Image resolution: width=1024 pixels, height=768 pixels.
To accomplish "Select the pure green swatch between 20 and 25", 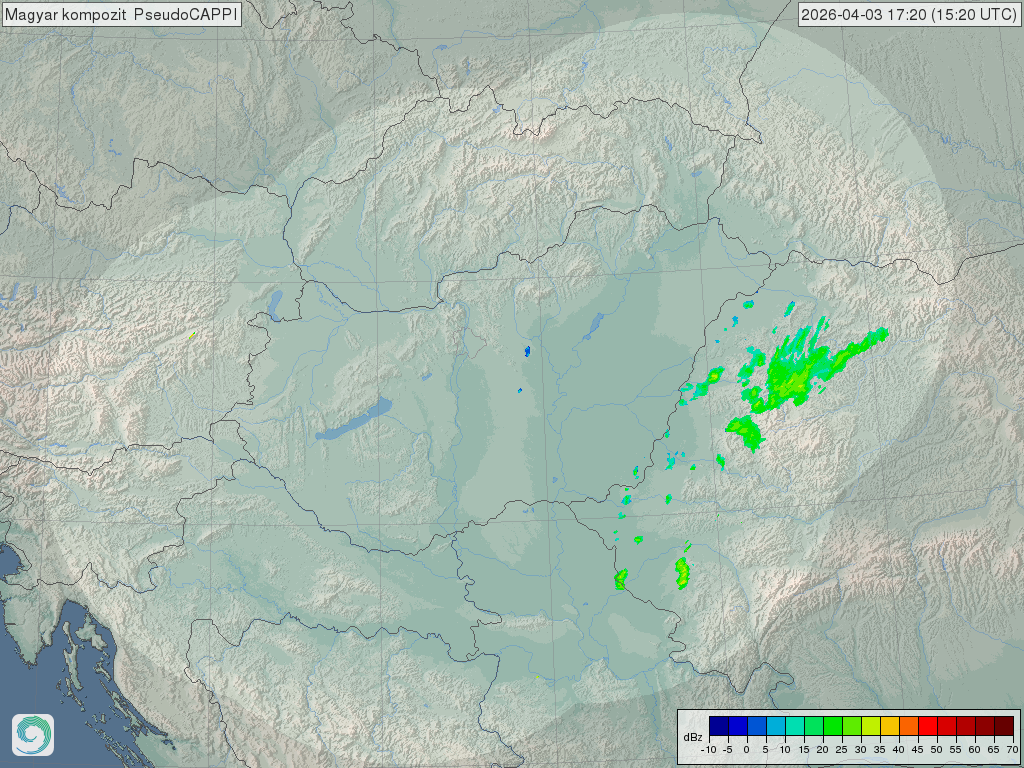I will point(832,726).
